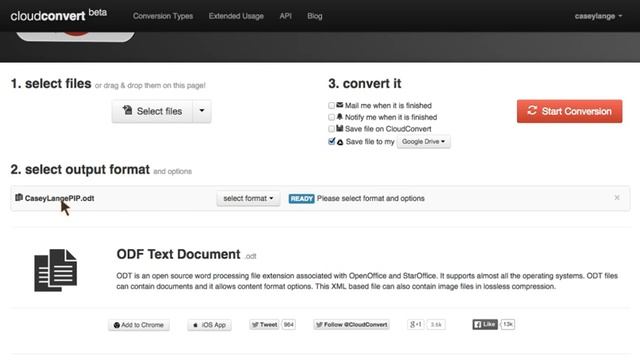Click the Add to Chrome button
640x360 pixels.
pos(139,325)
